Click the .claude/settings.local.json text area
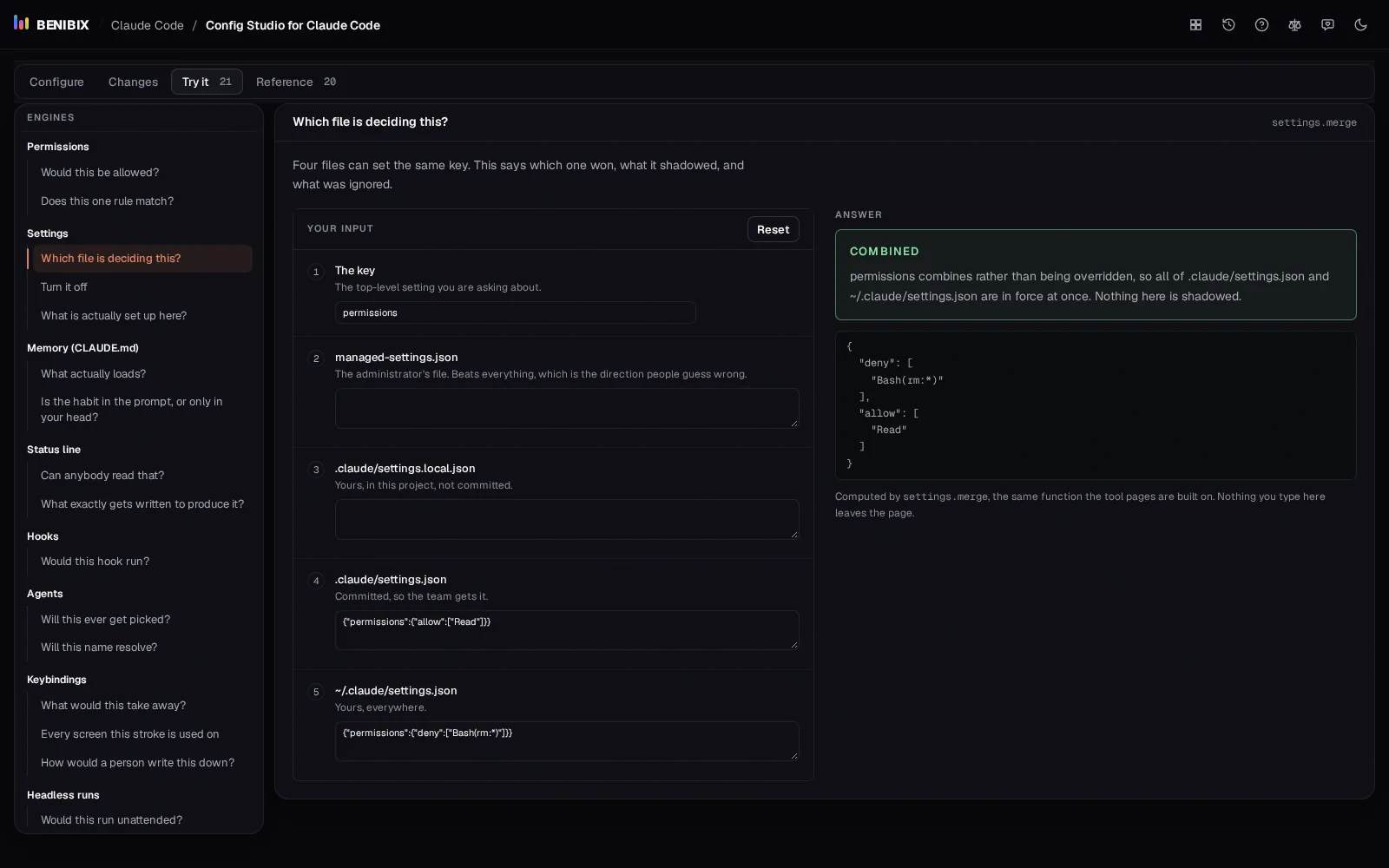 tap(567, 519)
